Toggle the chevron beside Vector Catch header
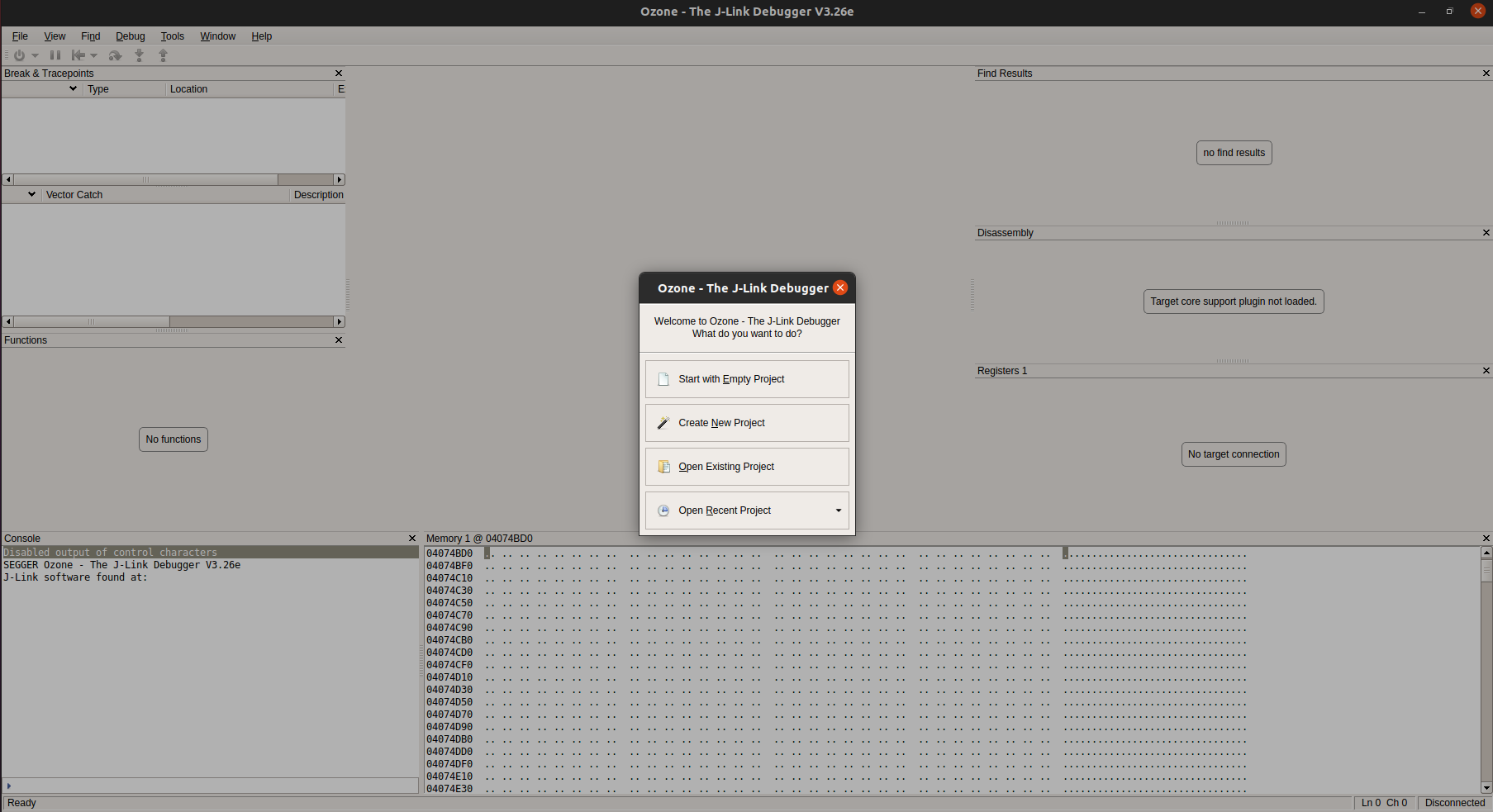The width and height of the screenshot is (1493, 812). pyautogui.click(x=31, y=195)
